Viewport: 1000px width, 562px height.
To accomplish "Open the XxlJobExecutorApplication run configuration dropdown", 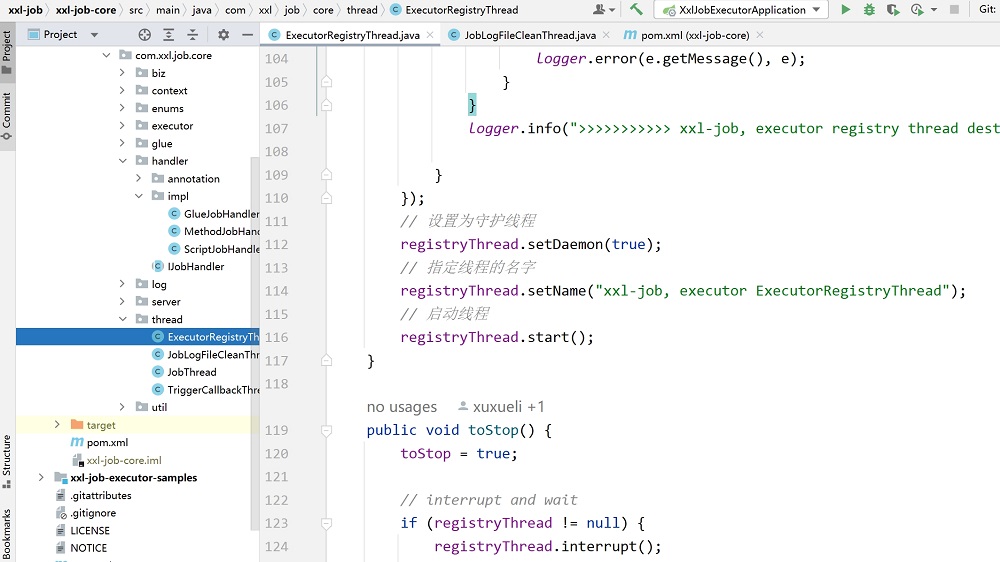I will point(741,10).
